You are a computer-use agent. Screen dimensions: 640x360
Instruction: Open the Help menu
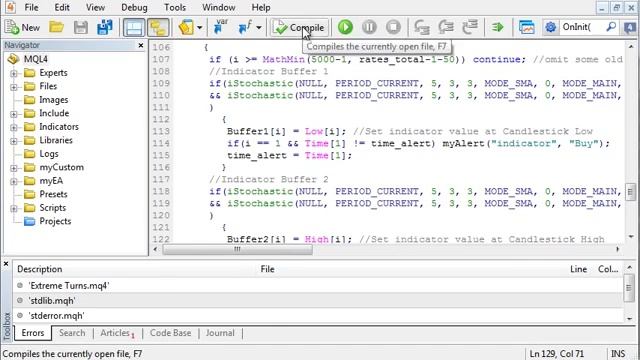pyautogui.click(x=261, y=7)
